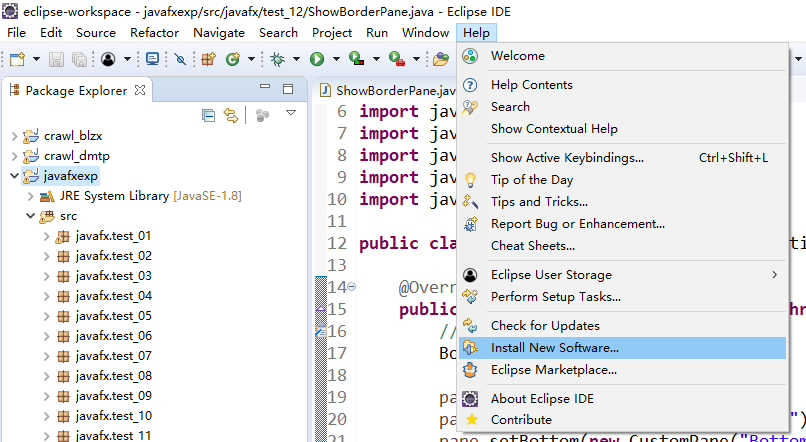806x442 pixels.
Task: Click the New Java Class icon
Action: [x=233, y=59]
